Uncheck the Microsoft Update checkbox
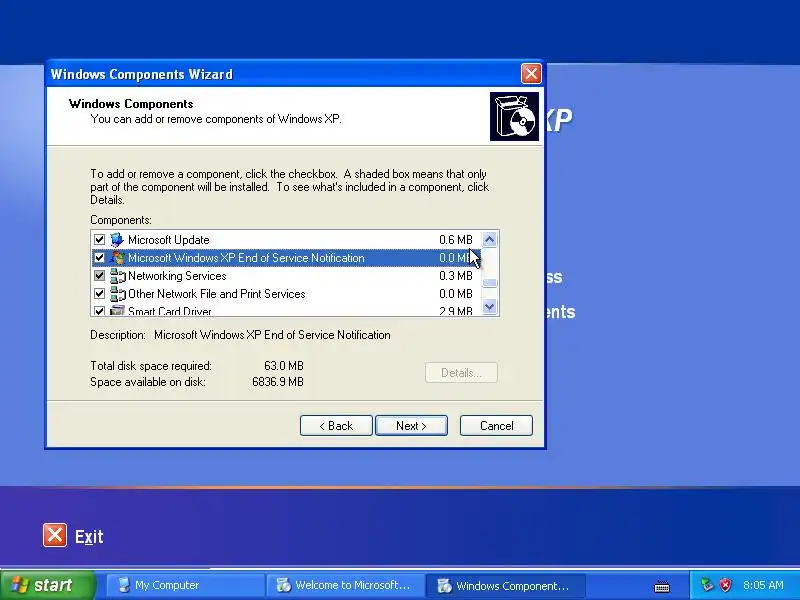The height and width of the screenshot is (600, 800). click(x=99, y=239)
